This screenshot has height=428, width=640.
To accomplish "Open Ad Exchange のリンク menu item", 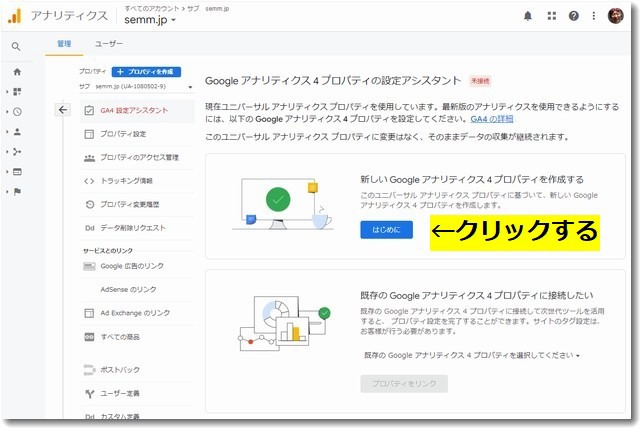I will pos(137,313).
